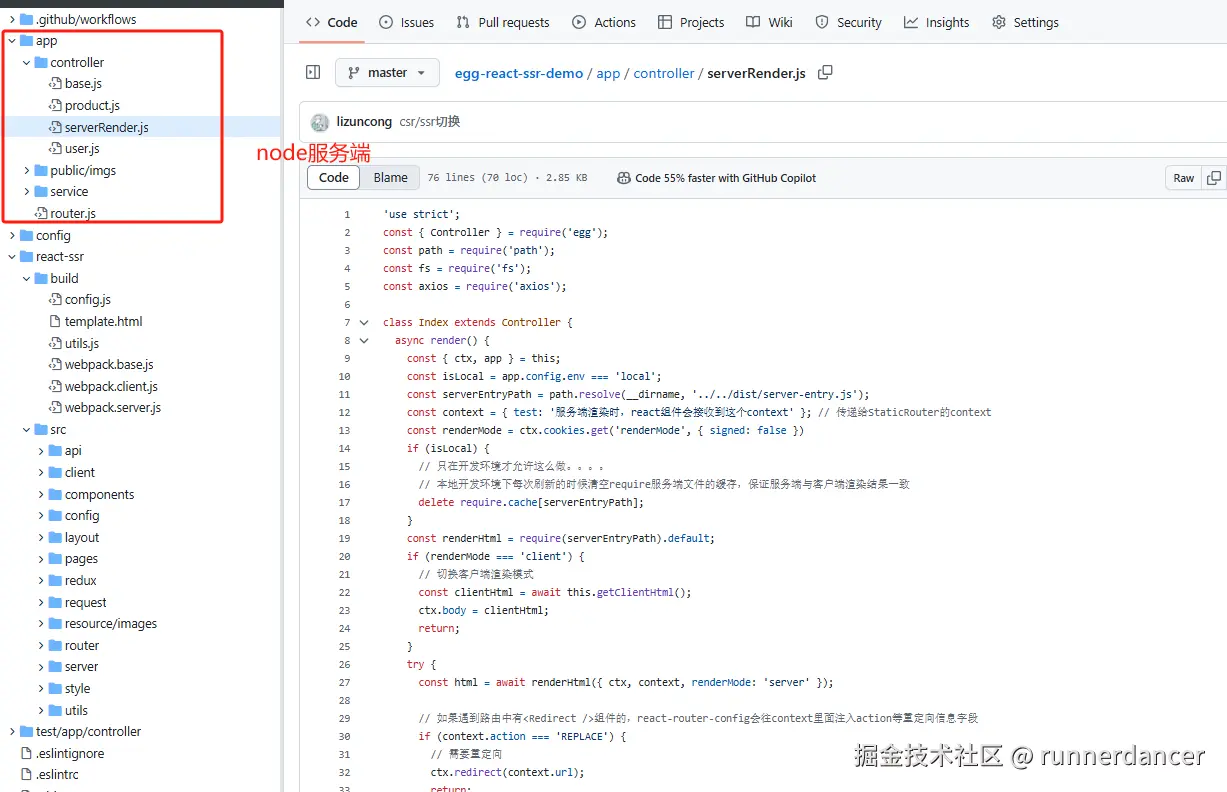View the Insights tab
The width and height of the screenshot is (1227, 792).
pos(937,22)
